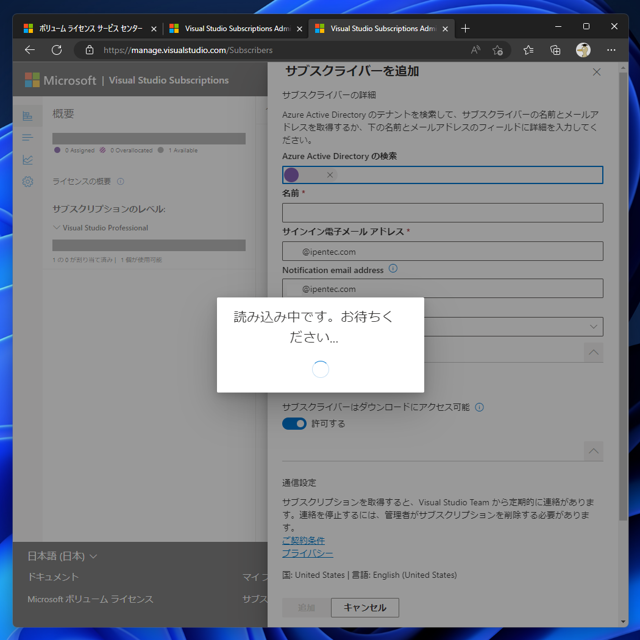Collapse the section above 通信設定
This screenshot has height=640, width=640.
tap(593, 451)
